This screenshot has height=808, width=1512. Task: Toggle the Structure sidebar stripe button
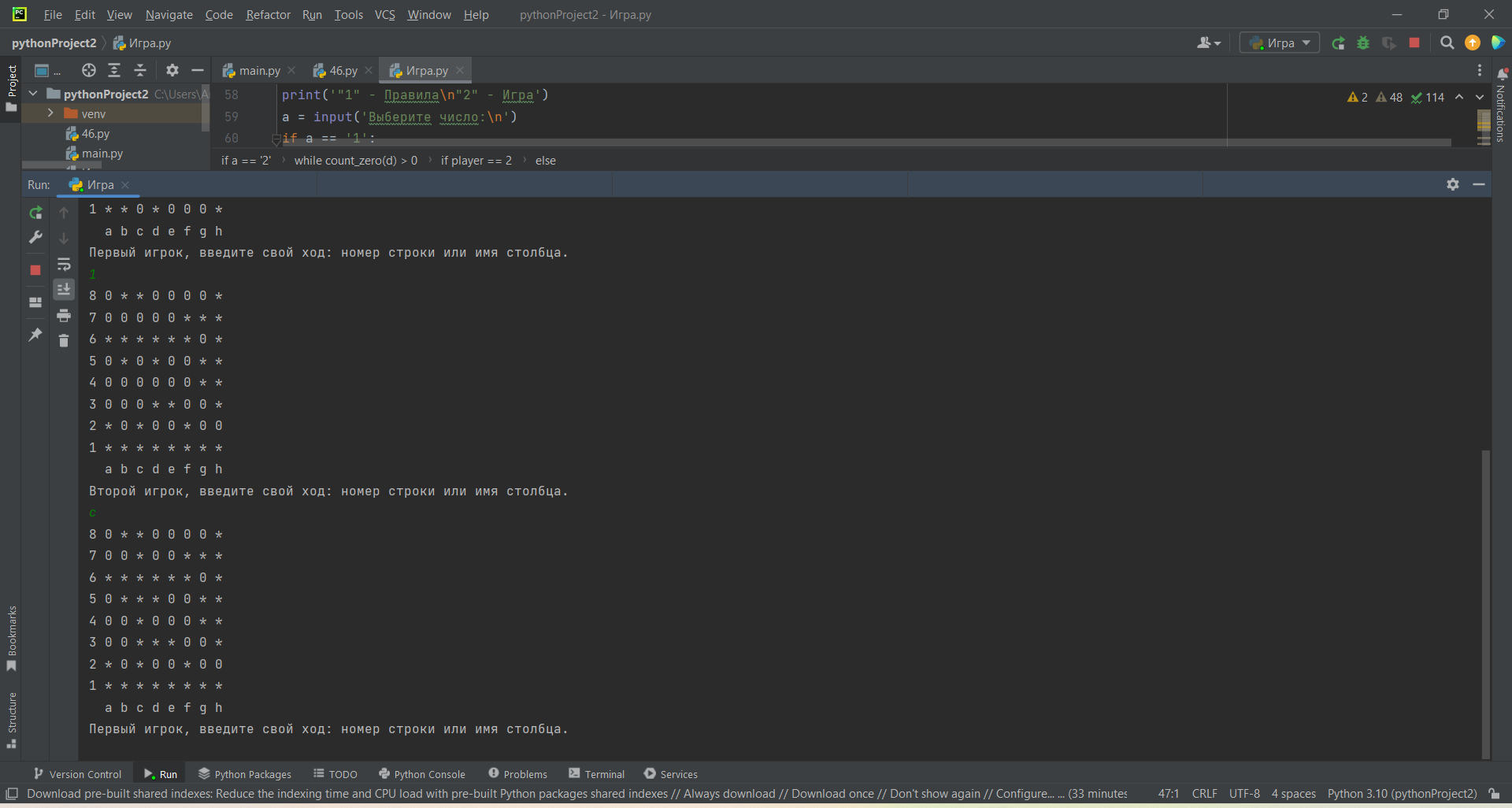click(11, 721)
